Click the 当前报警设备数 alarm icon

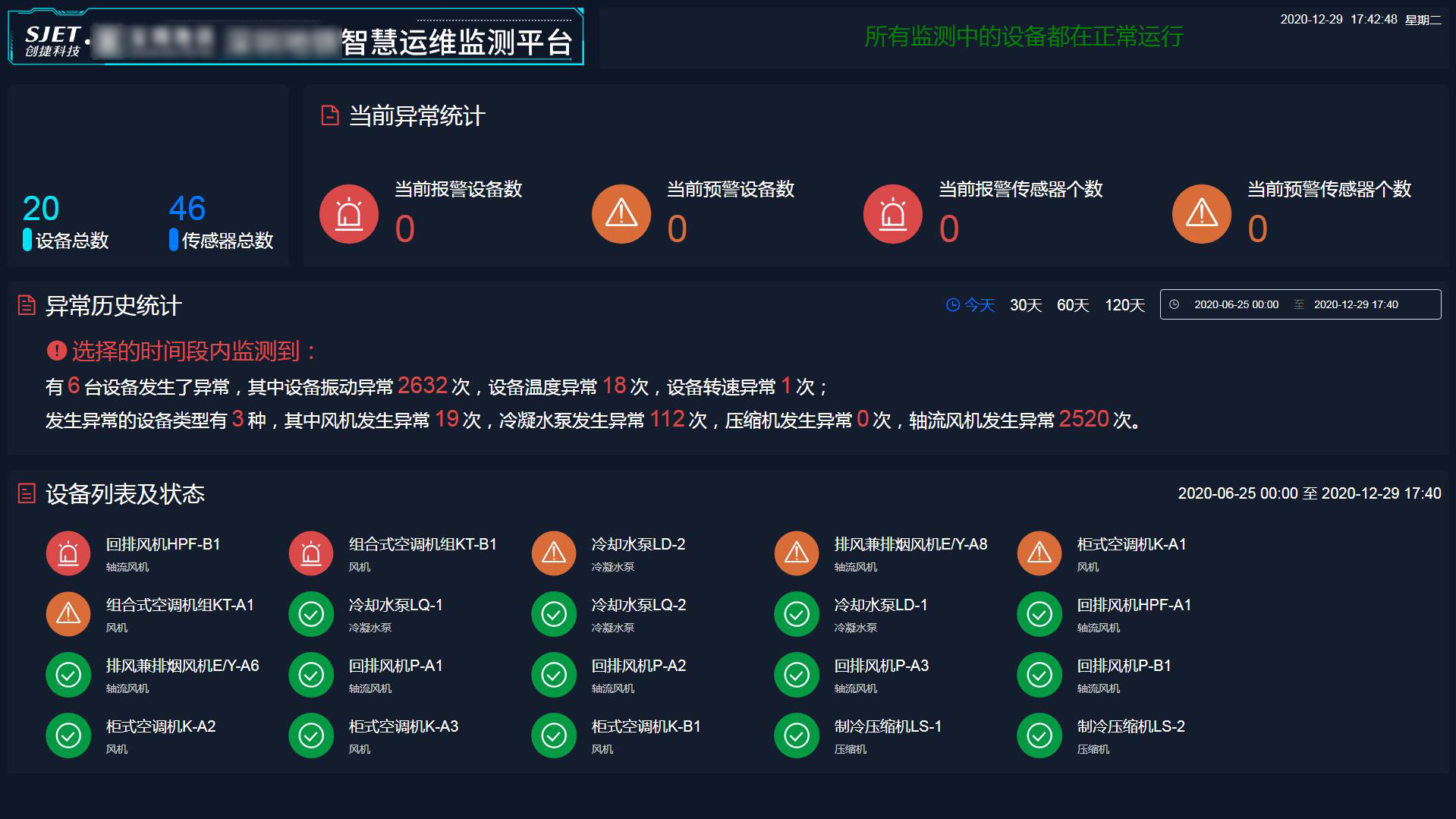(x=348, y=214)
